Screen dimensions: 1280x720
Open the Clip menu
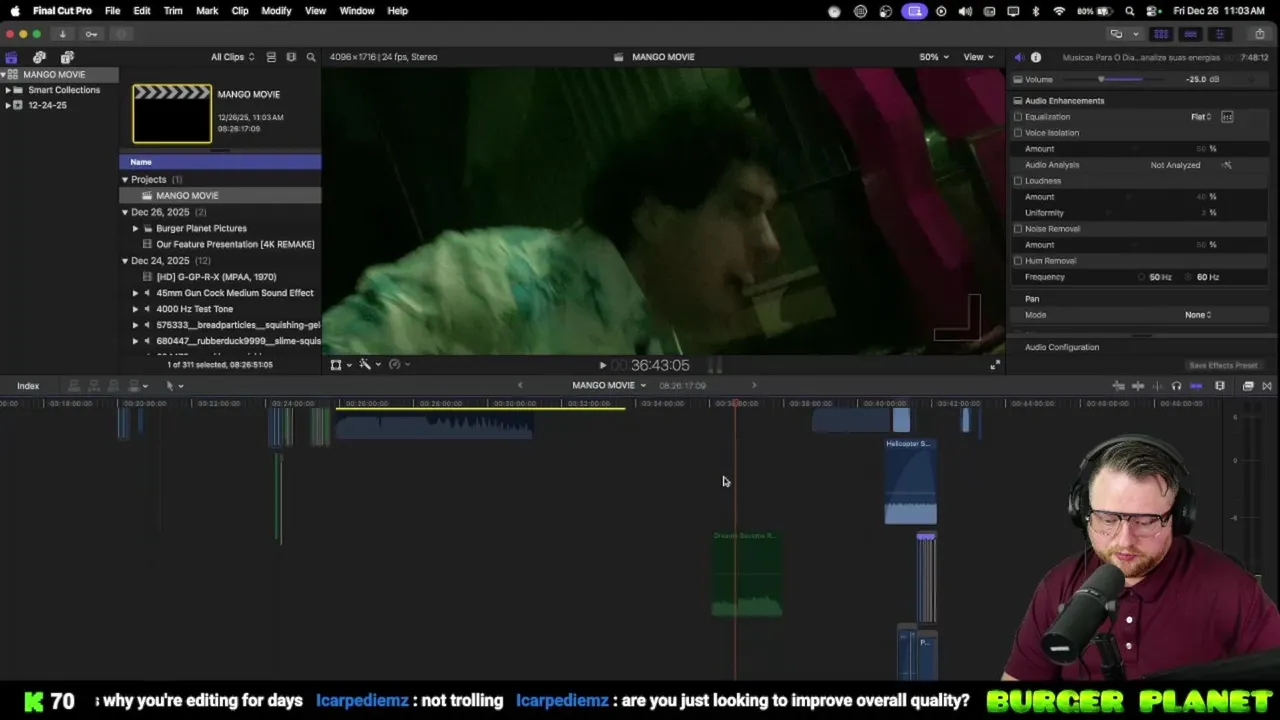[x=240, y=11]
